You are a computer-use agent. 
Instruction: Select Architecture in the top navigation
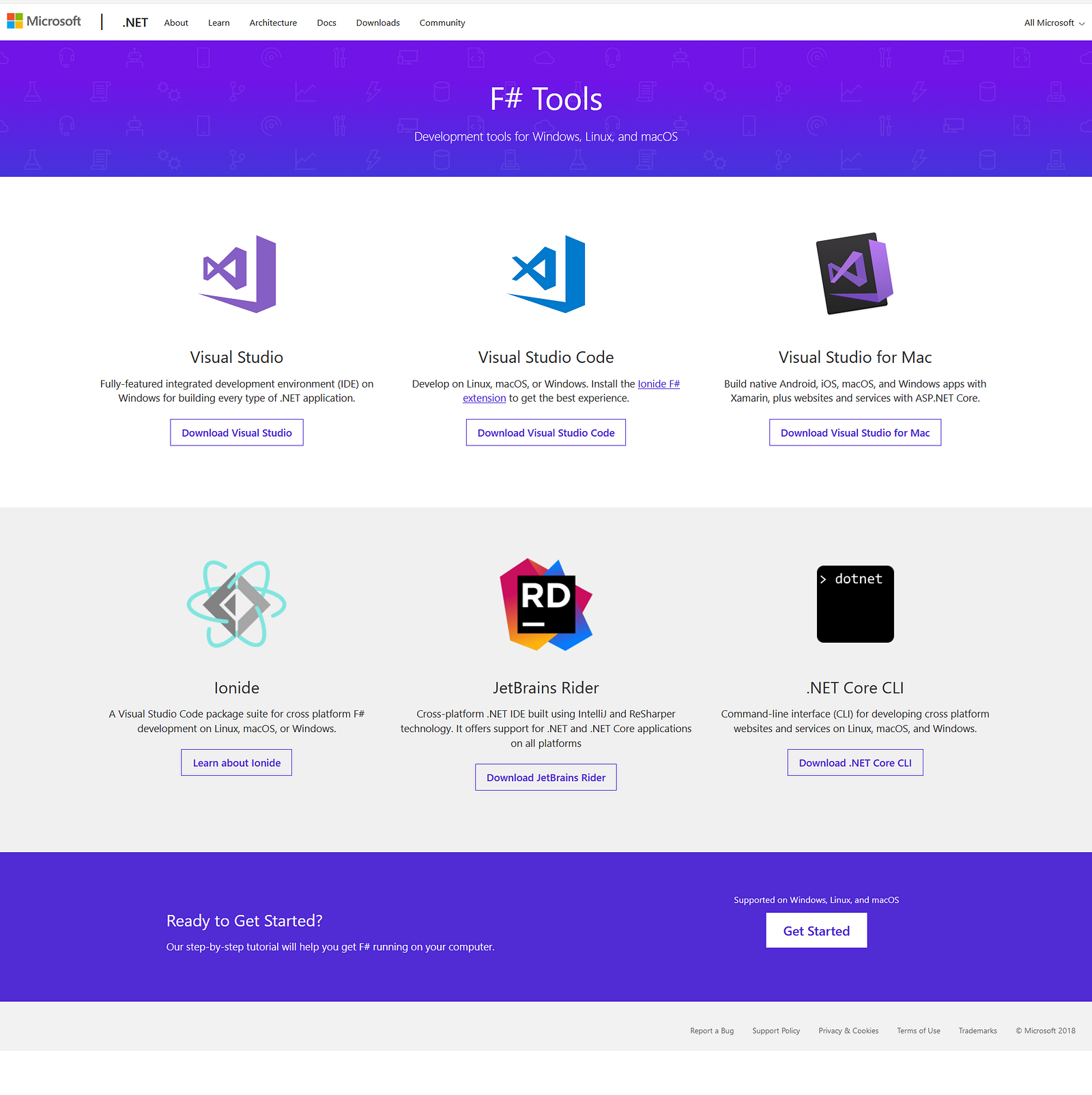pos(273,23)
